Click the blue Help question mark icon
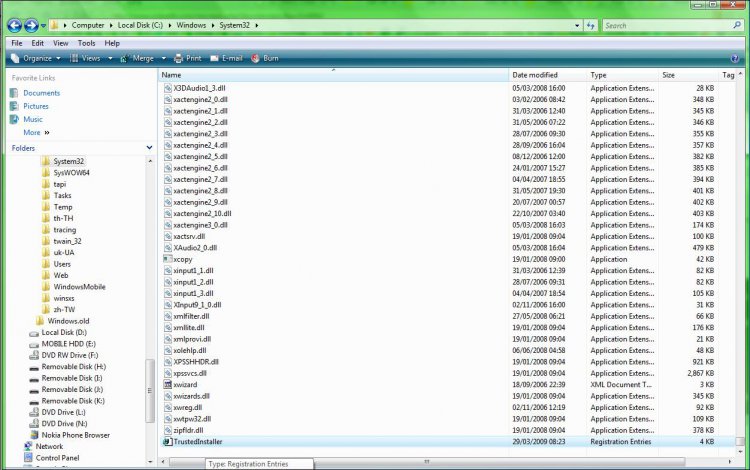This screenshot has height=470, width=750. tap(735, 59)
